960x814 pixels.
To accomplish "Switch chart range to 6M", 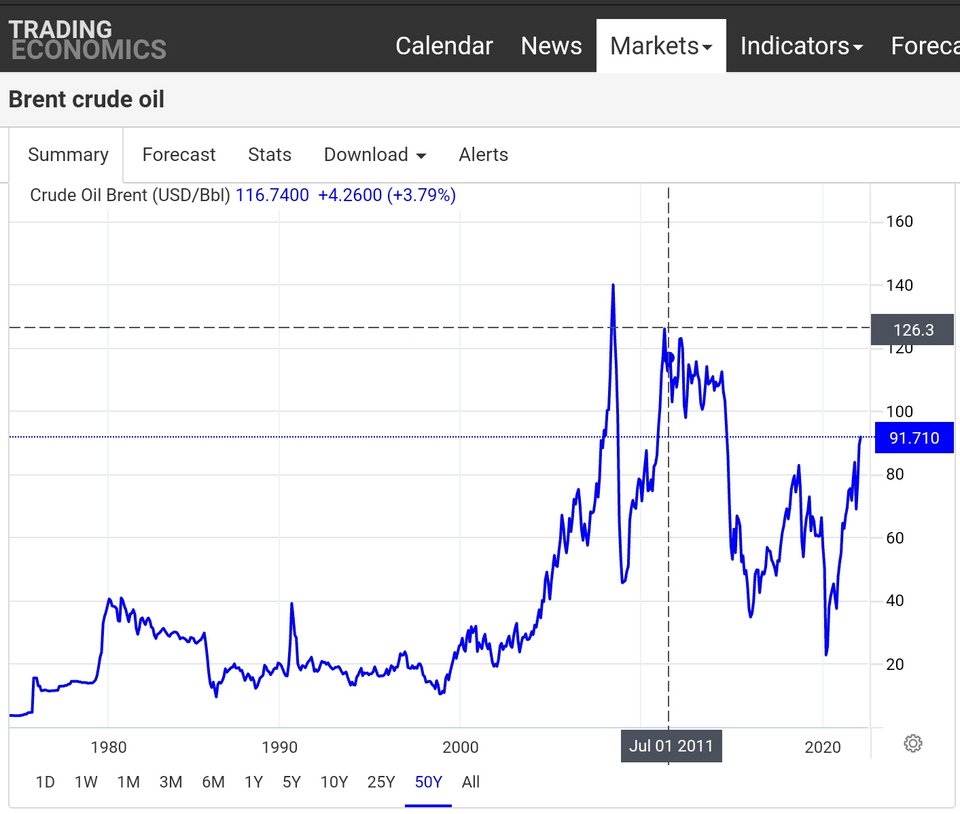I will tap(213, 782).
